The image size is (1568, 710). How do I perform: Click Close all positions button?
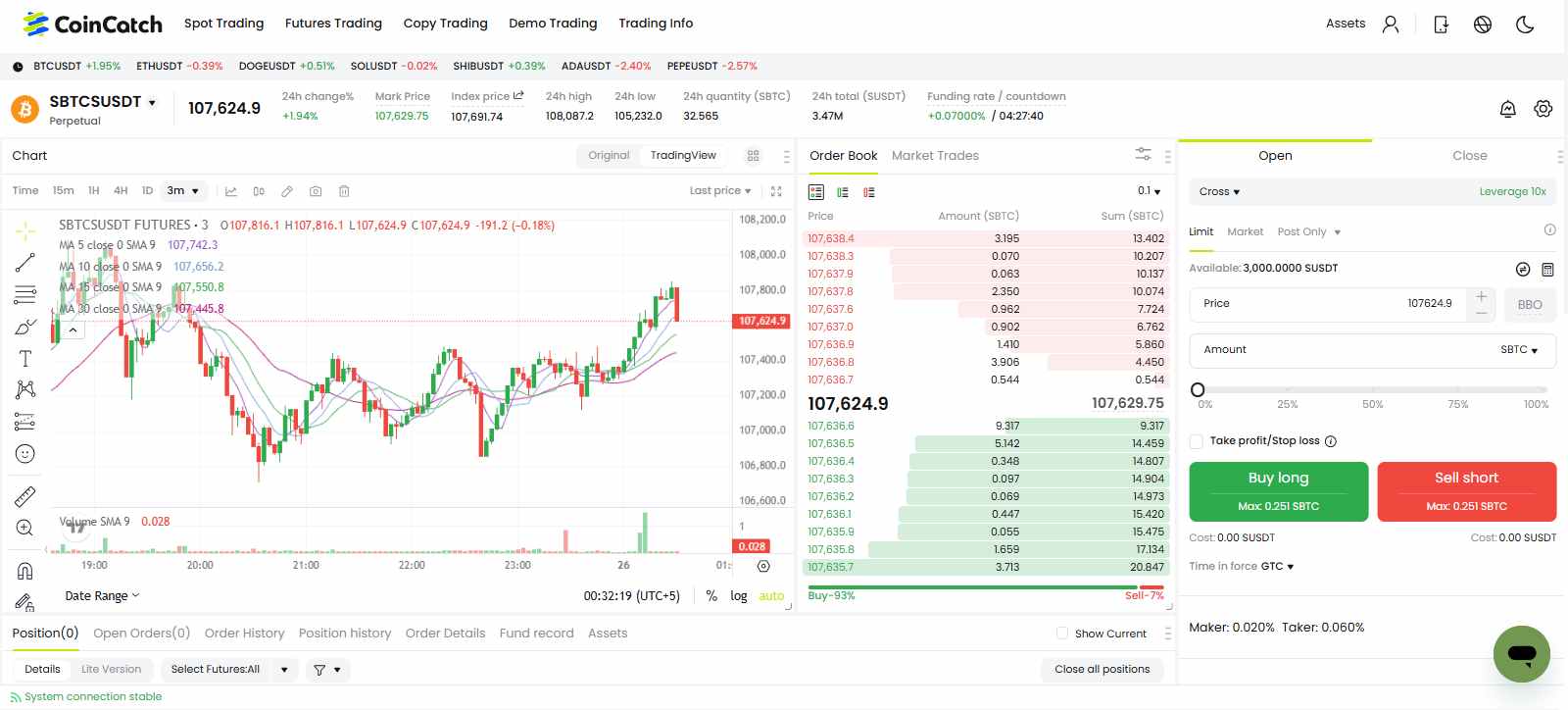pos(1102,670)
